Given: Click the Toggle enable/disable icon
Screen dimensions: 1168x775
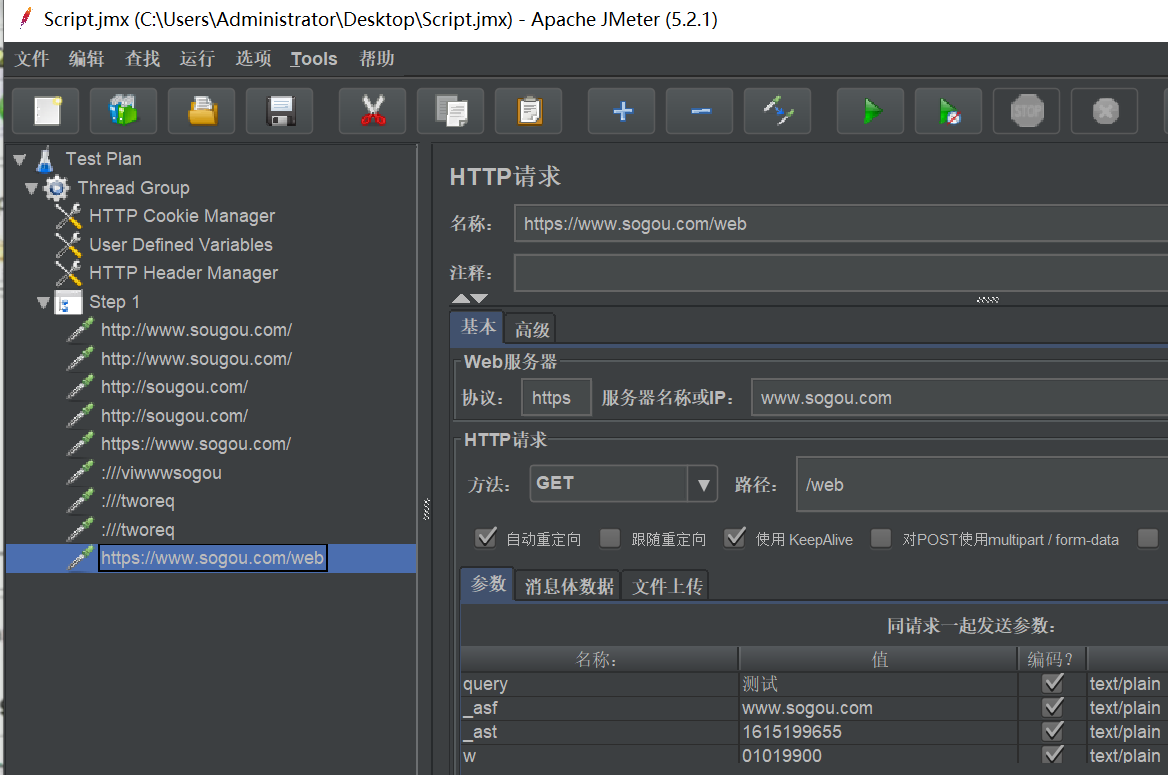Looking at the screenshot, I should [778, 111].
